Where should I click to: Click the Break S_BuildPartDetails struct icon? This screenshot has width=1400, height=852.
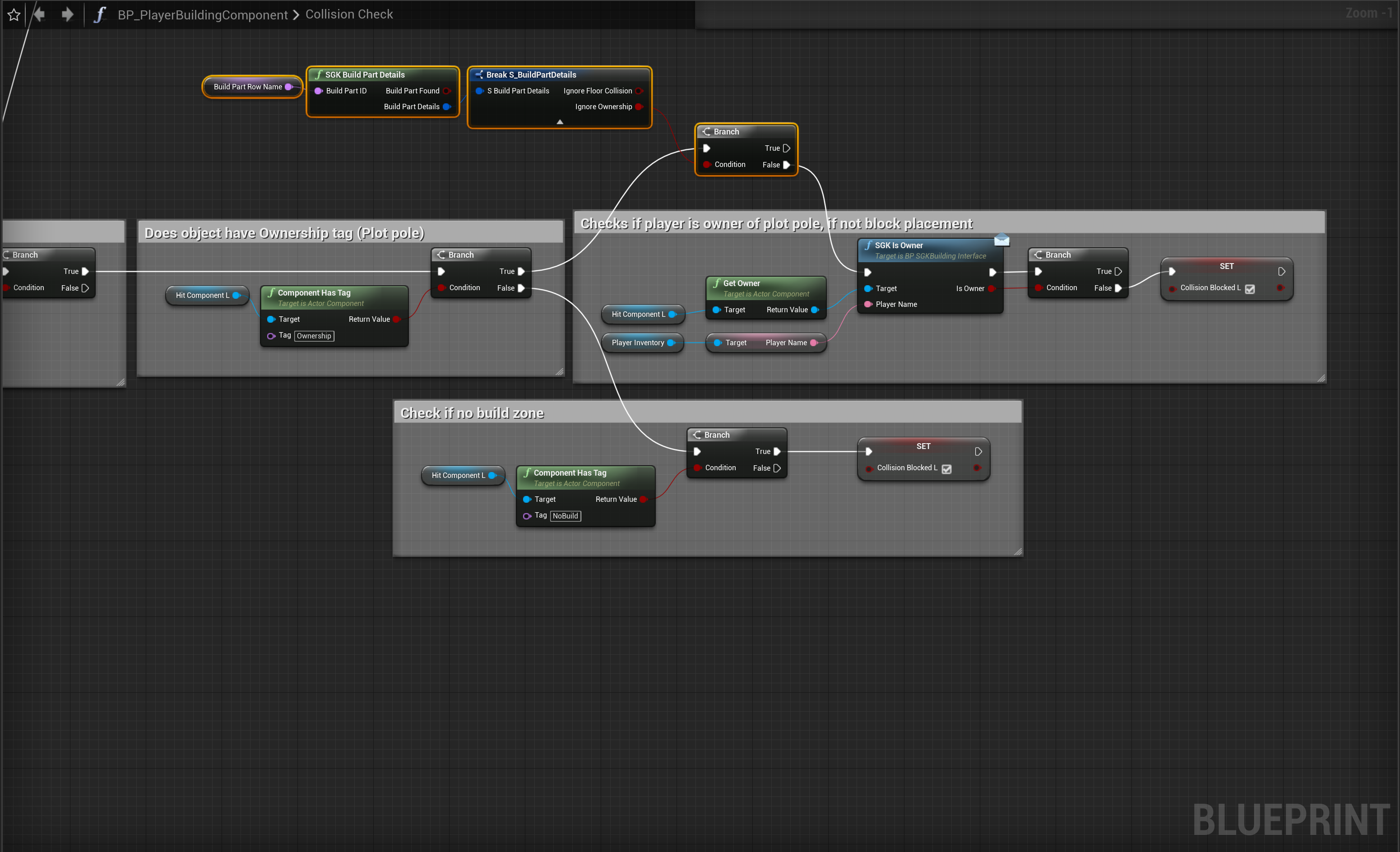[479, 74]
